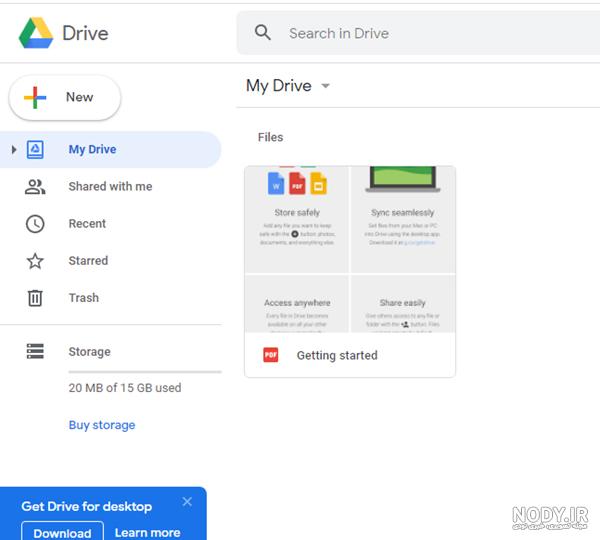Click Download in the desktop banner
This screenshot has width=600, height=540.
(x=62, y=532)
